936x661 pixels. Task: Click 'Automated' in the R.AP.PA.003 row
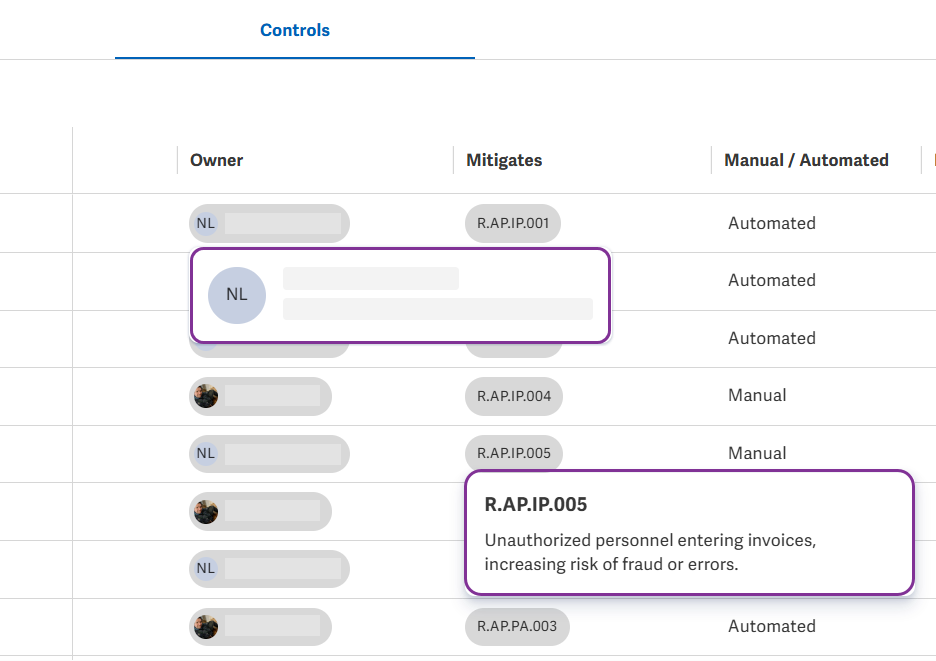pyautogui.click(x=772, y=626)
